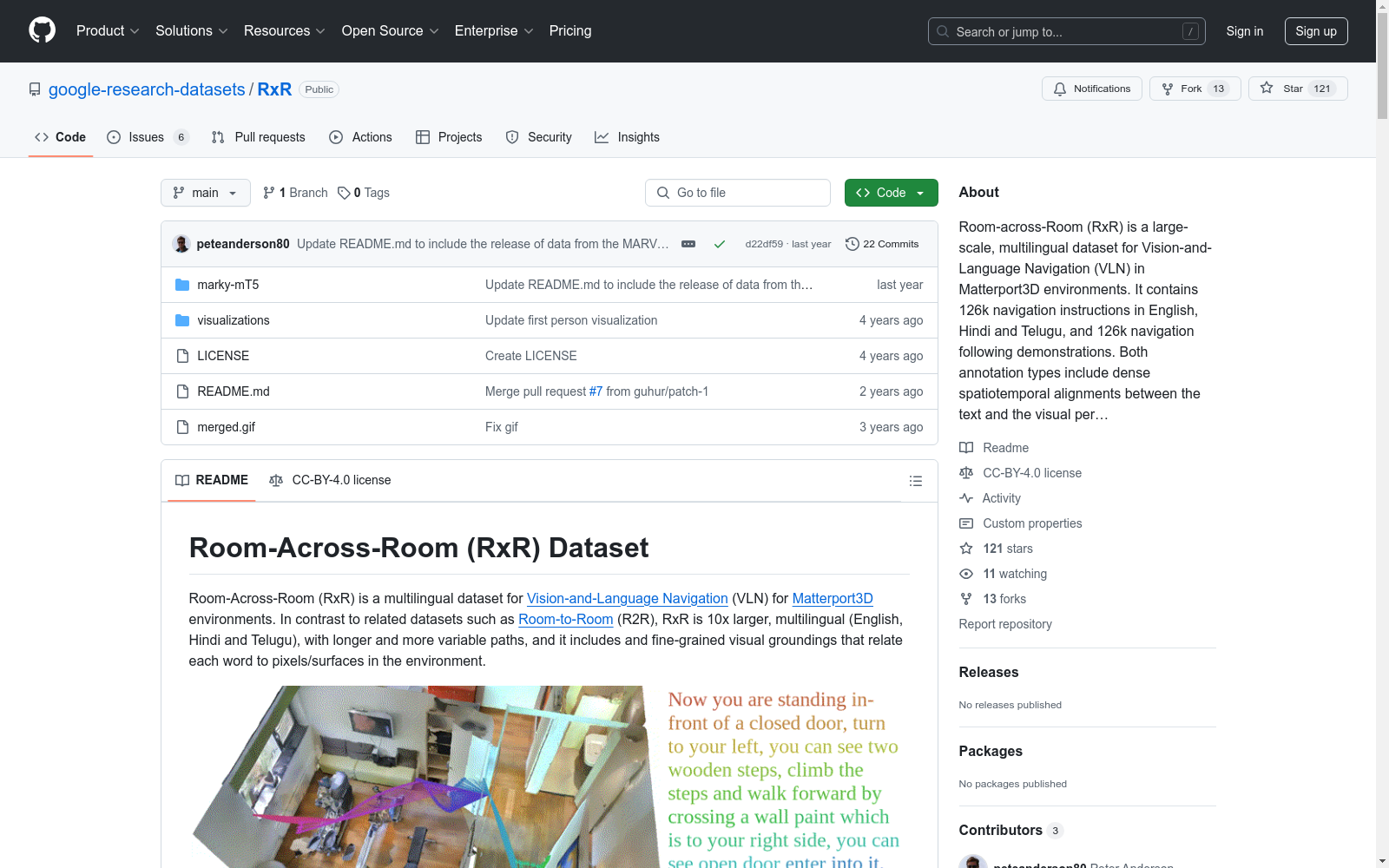Open the Projects tab

(449, 137)
